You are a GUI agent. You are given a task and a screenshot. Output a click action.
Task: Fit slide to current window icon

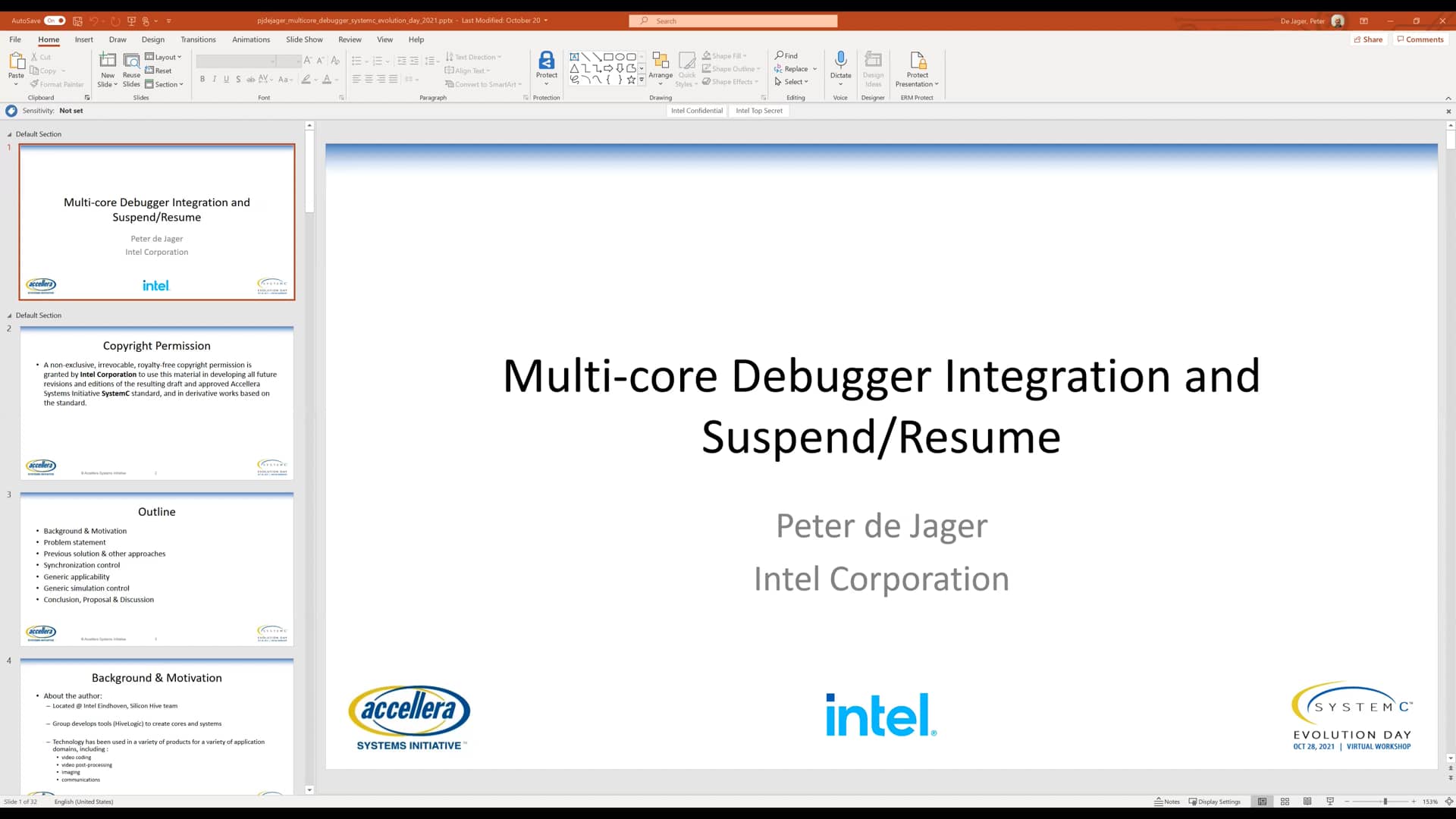click(1448, 802)
